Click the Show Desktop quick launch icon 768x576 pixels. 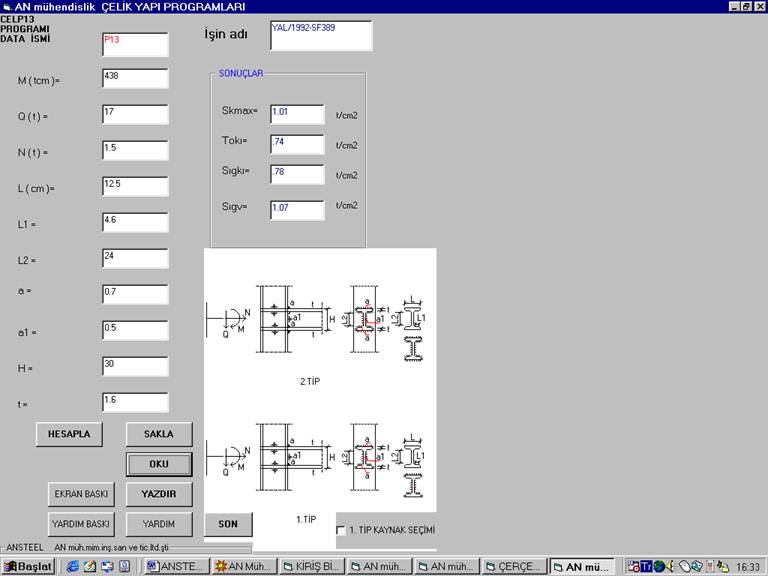pyautogui.click(x=107, y=567)
